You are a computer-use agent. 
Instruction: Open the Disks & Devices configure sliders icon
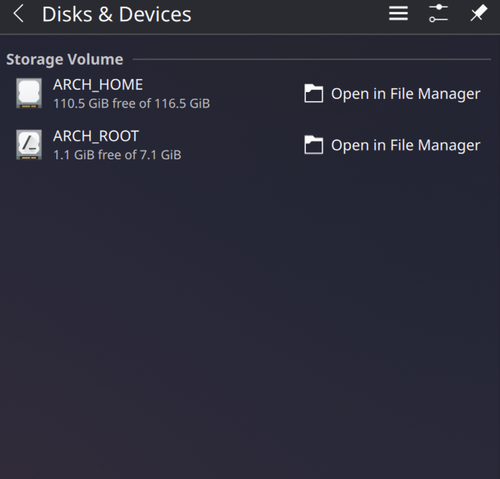click(x=438, y=14)
